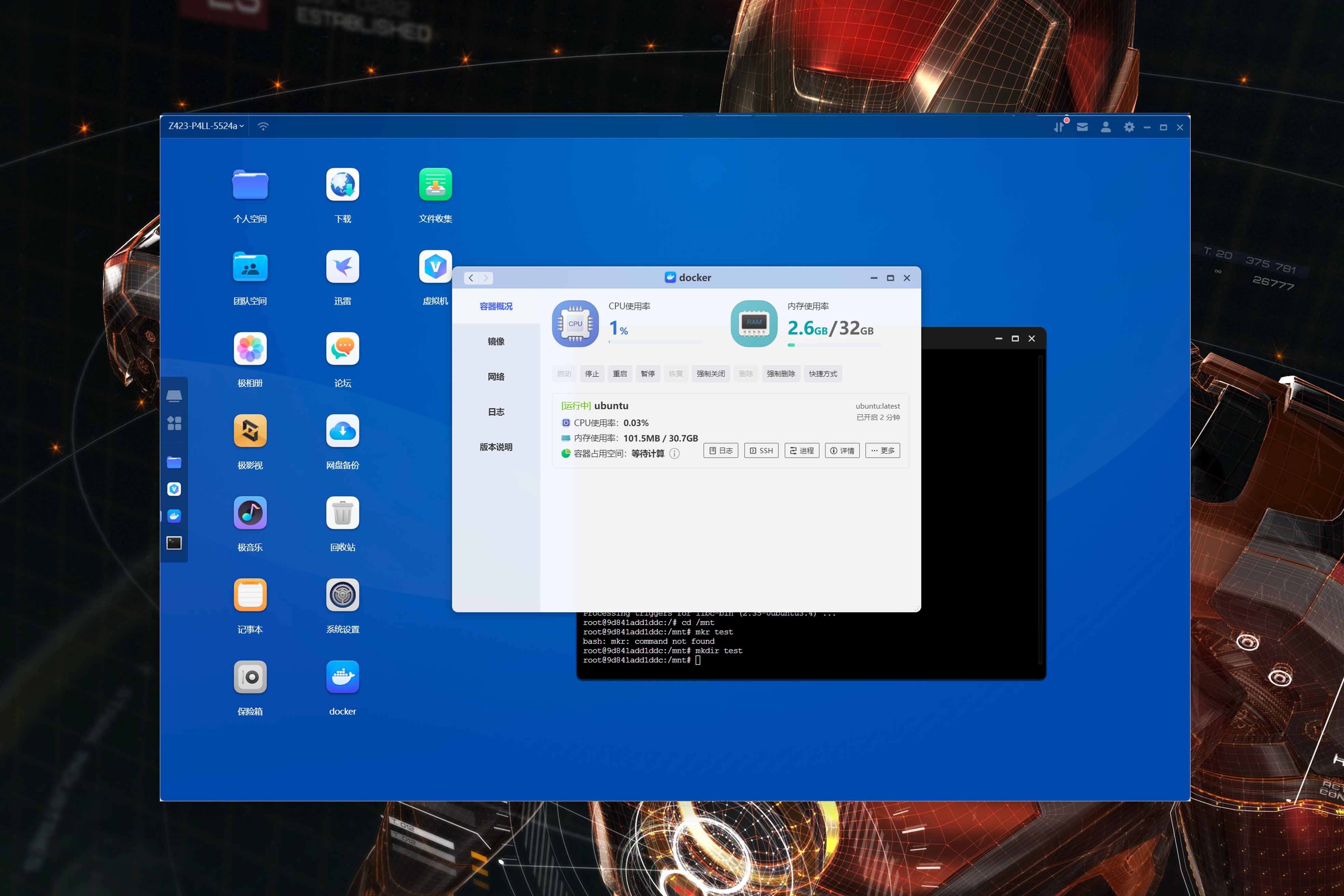Open 系统设置 system settings

[x=342, y=595]
